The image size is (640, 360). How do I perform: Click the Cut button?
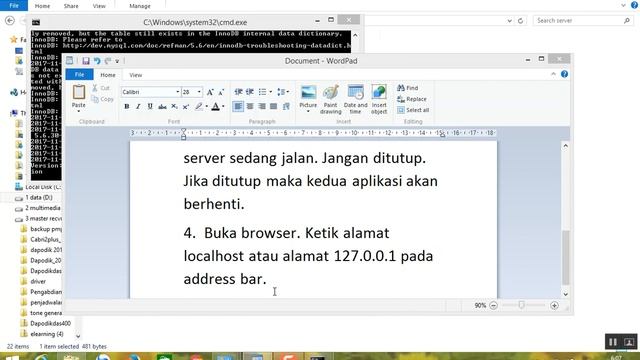tap(101, 88)
